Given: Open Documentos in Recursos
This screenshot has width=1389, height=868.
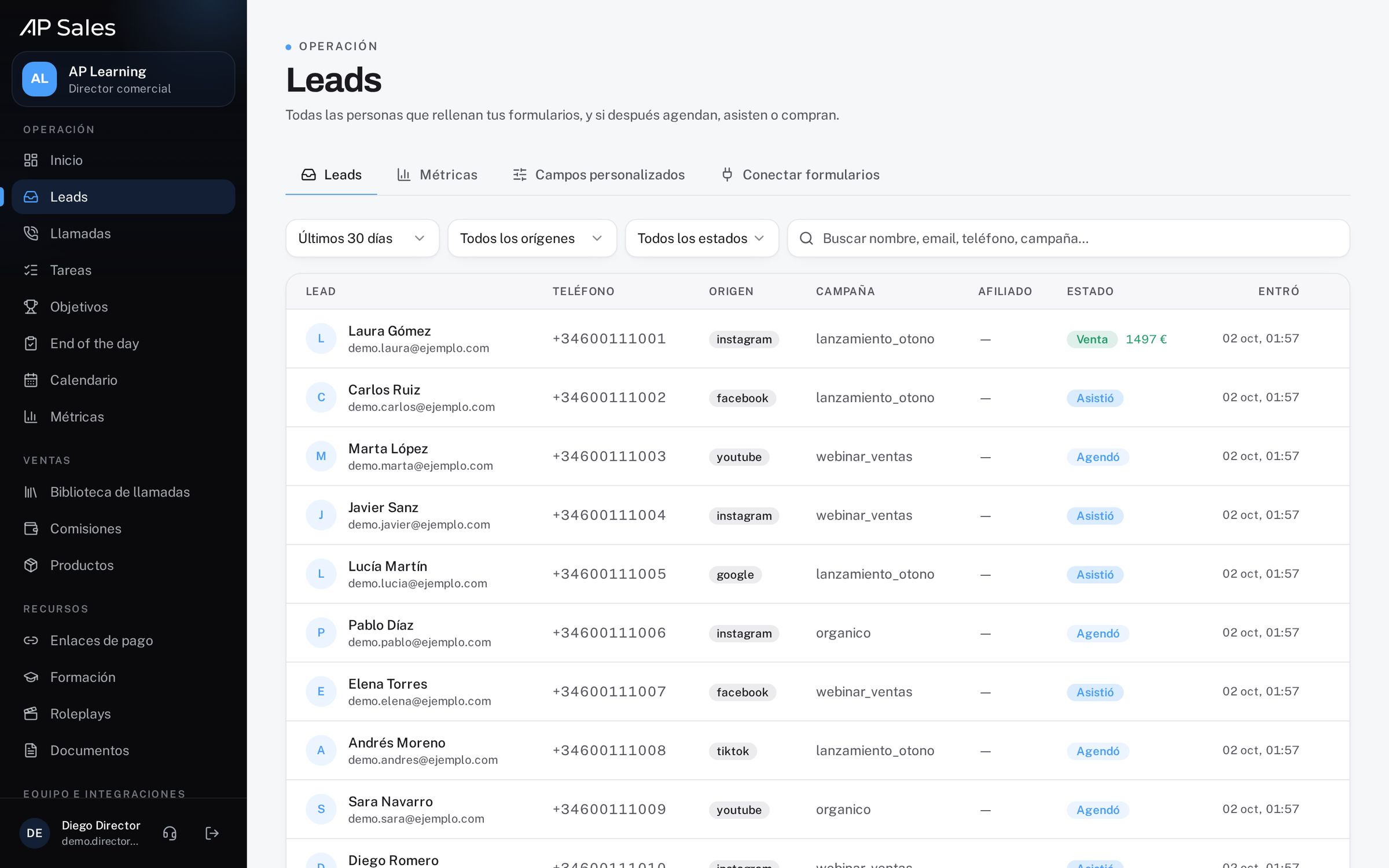Looking at the screenshot, I should [123, 751].
